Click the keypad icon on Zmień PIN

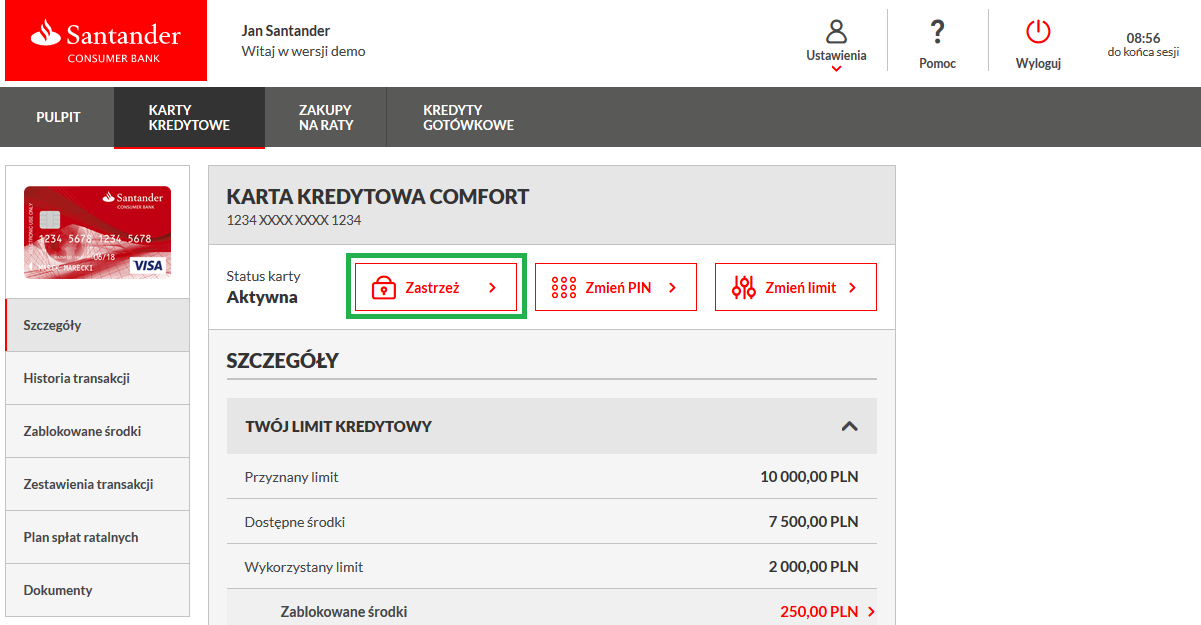[x=564, y=288]
